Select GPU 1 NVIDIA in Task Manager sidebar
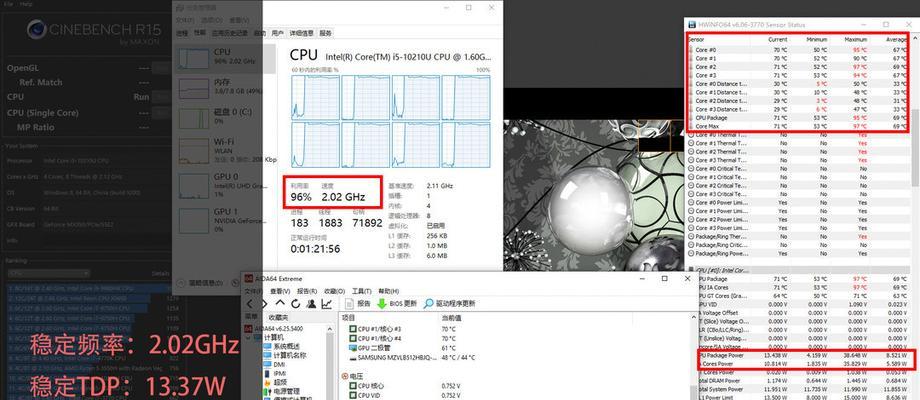The width and height of the screenshot is (920, 400). click(226, 219)
